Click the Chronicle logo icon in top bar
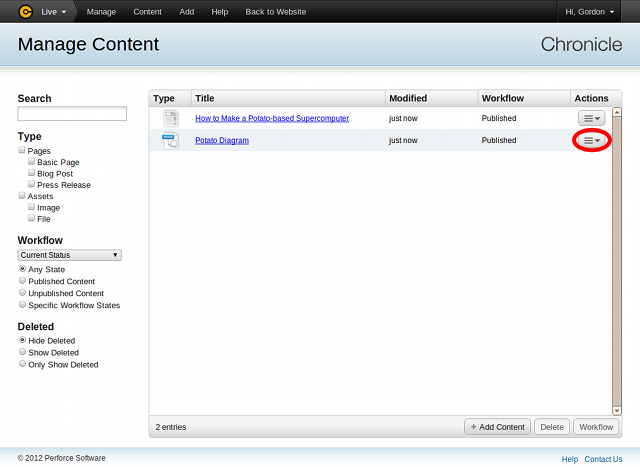 [25, 11]
